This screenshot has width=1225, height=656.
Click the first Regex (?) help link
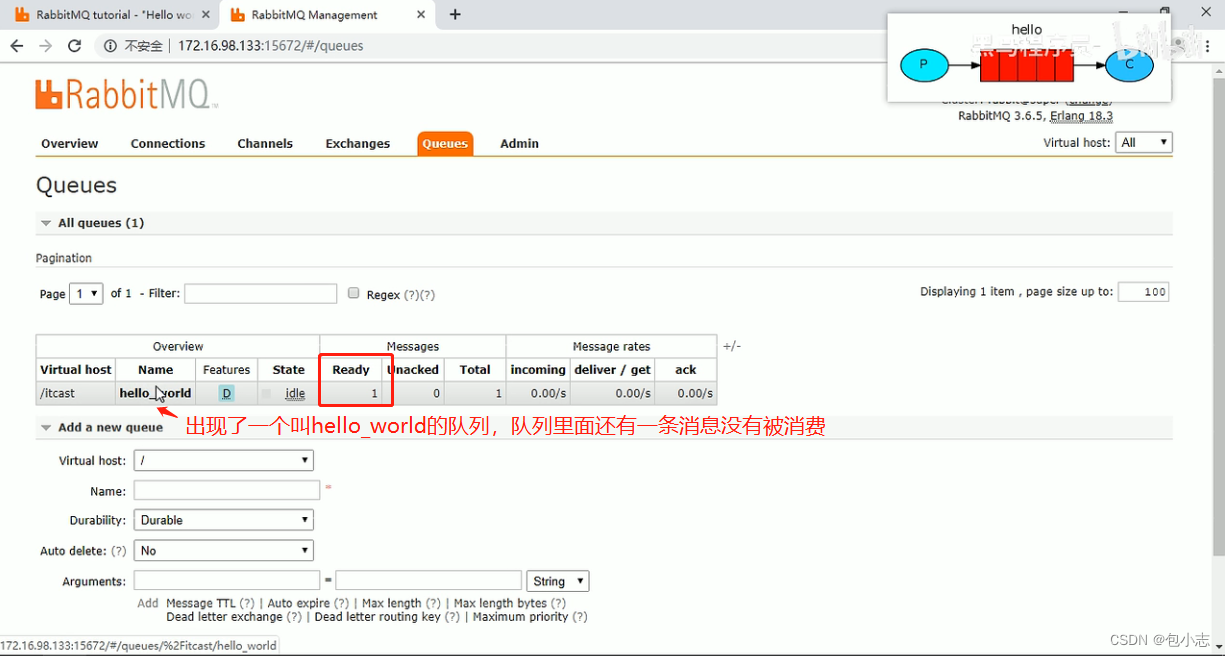click(411, 295)
